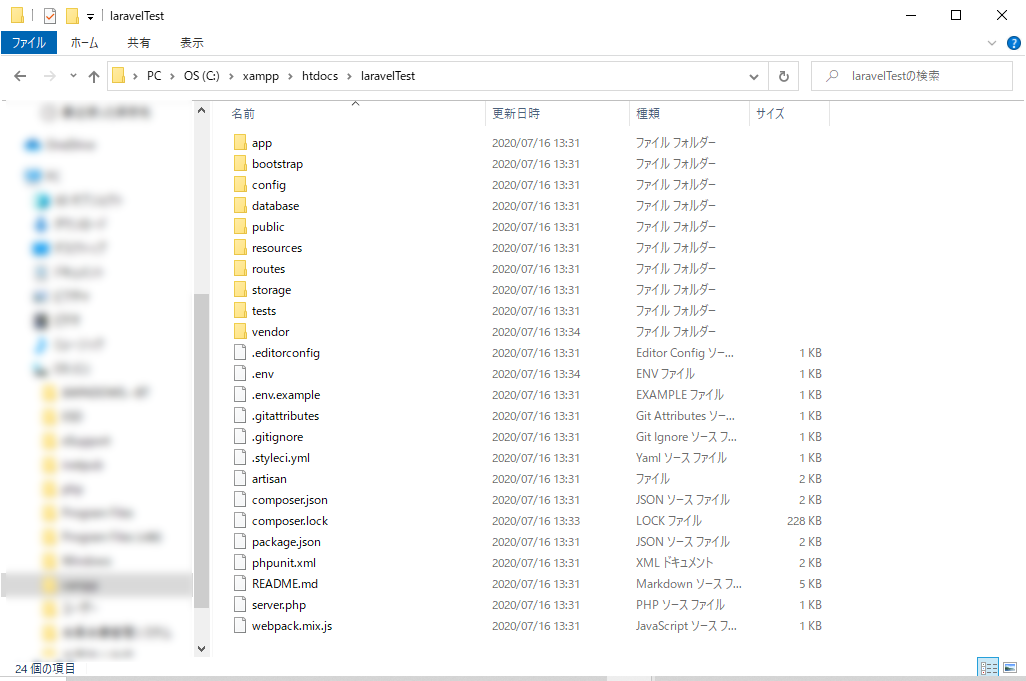This screenshot has height=681, width=1026.
Task: Select the phpunit.xml file name
Action: [284, 563]
